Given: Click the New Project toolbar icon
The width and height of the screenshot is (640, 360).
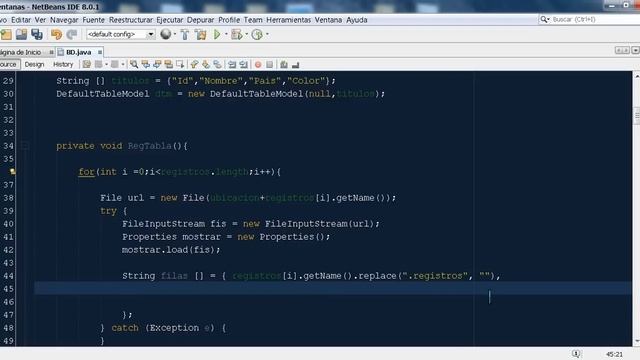Looking at the screenshot, I should (6, 35).
